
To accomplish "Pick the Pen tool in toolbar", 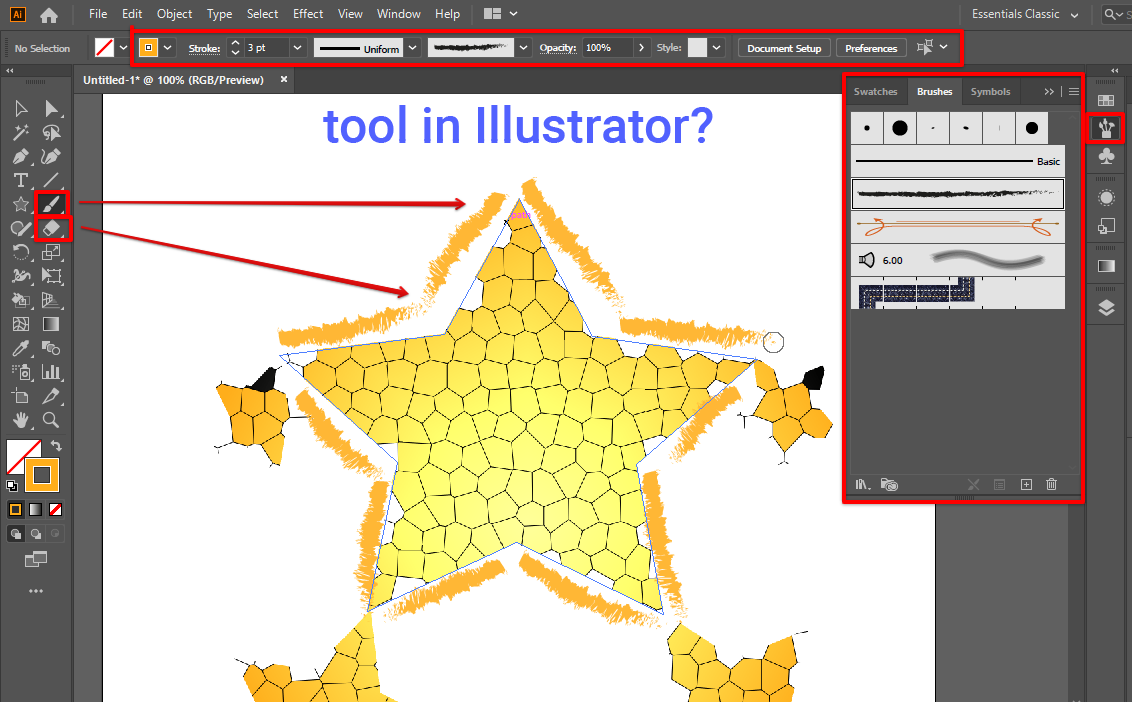I will (20, 156).
